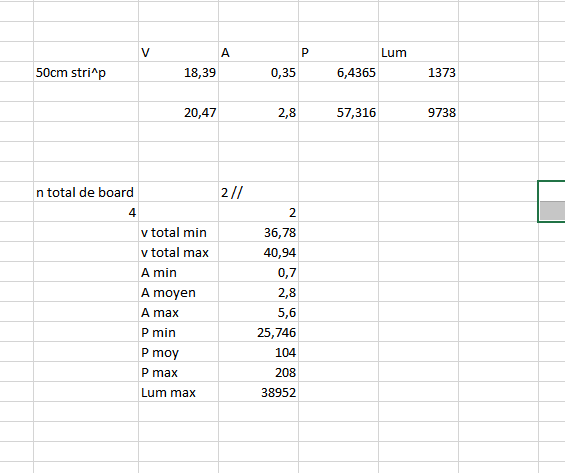Screen dimensions: 565x473
Task: Select the 'V' header cell
Action: tap(178, 52)
